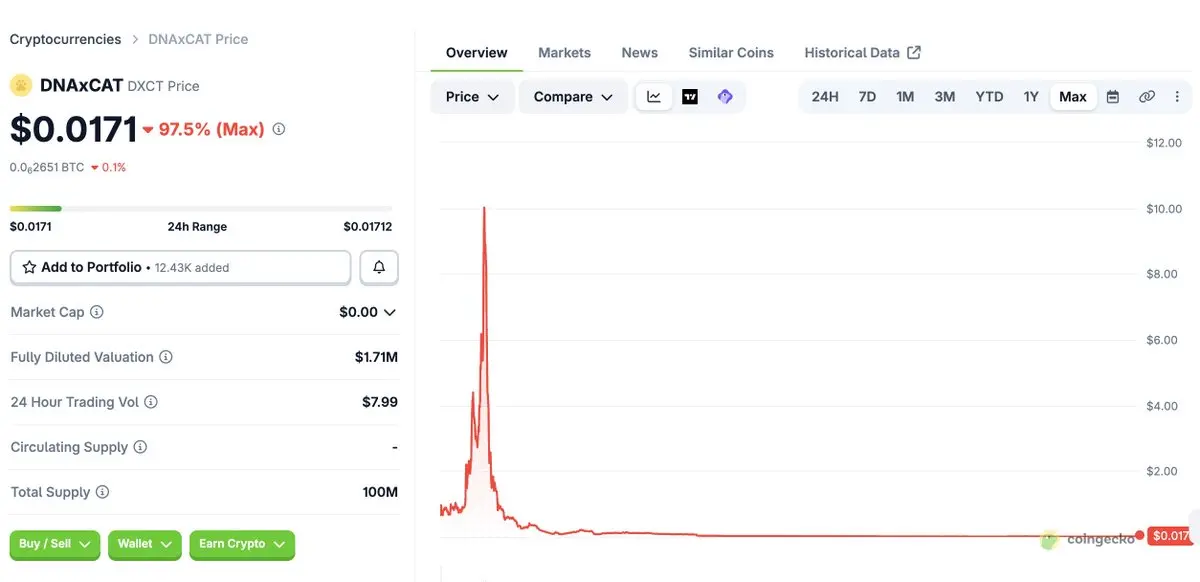Select the purple diamond chart icon
Image resolution: width=1200 pixels, height=582 pixels.
[725, 97]
